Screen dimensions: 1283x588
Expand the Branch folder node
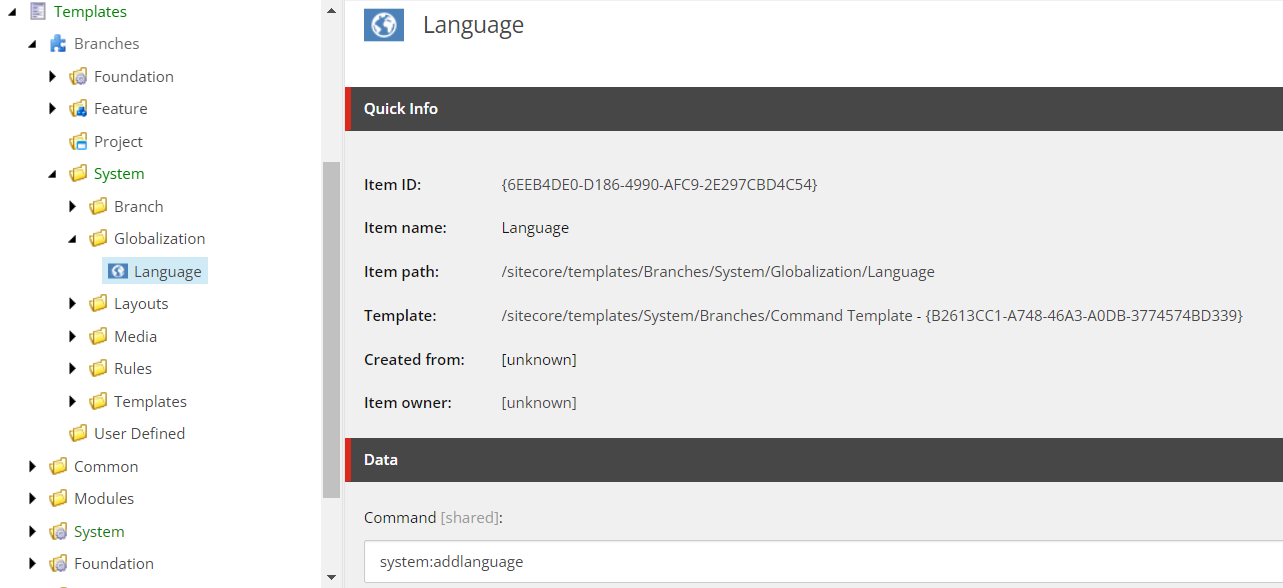[72, 207]
